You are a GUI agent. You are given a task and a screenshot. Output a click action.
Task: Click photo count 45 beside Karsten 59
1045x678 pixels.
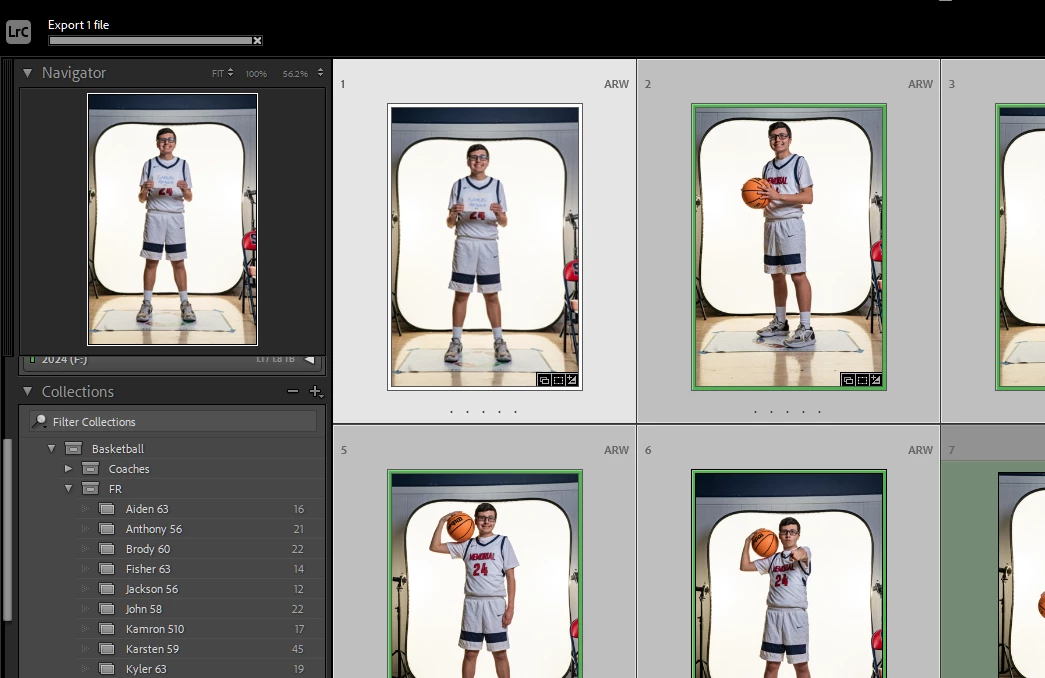tap(297, 649)
